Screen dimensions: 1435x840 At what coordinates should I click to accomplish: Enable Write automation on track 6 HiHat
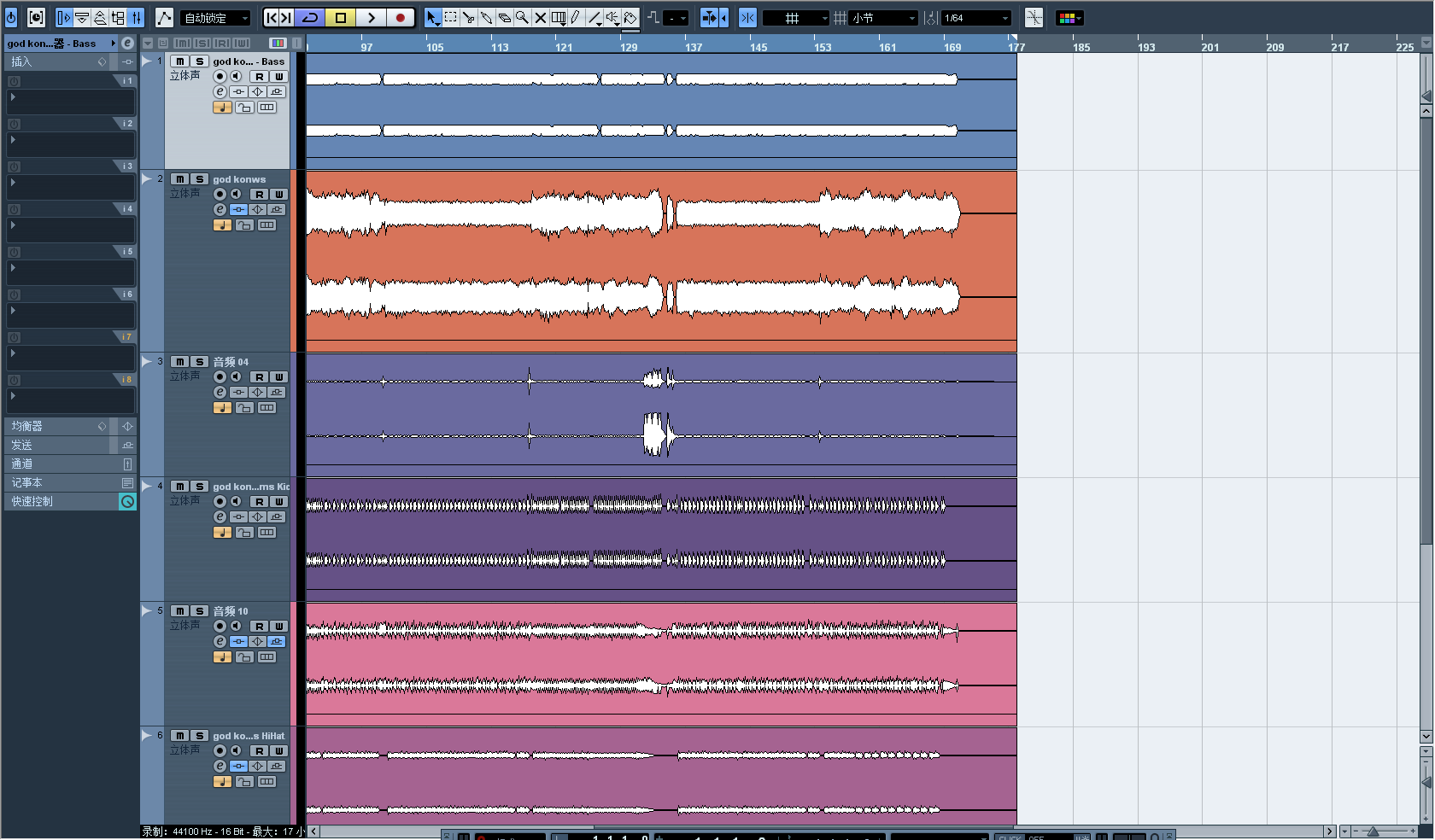(278, 750)
